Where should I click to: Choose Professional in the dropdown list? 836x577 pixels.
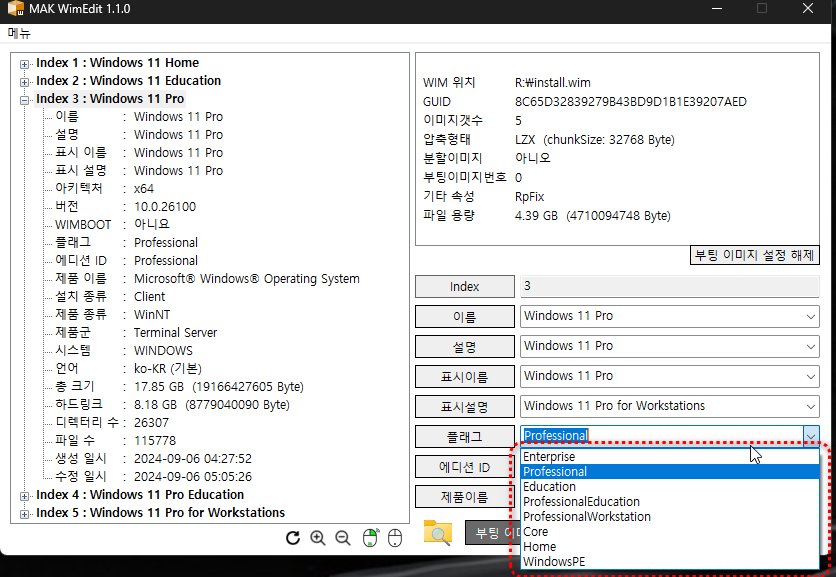click(670, 471)
